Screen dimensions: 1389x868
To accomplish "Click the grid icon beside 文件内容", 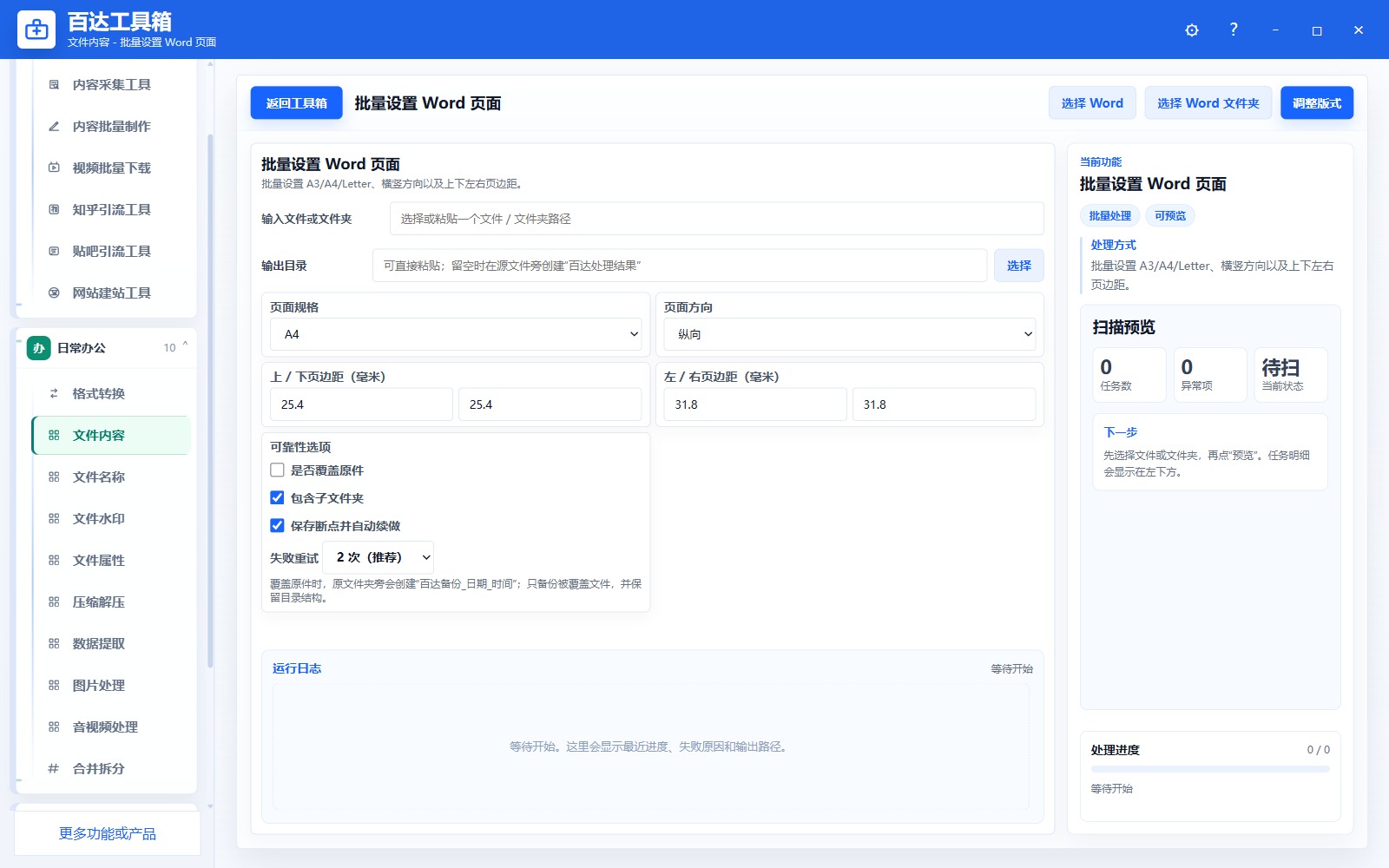I will (x=54, y=436).
